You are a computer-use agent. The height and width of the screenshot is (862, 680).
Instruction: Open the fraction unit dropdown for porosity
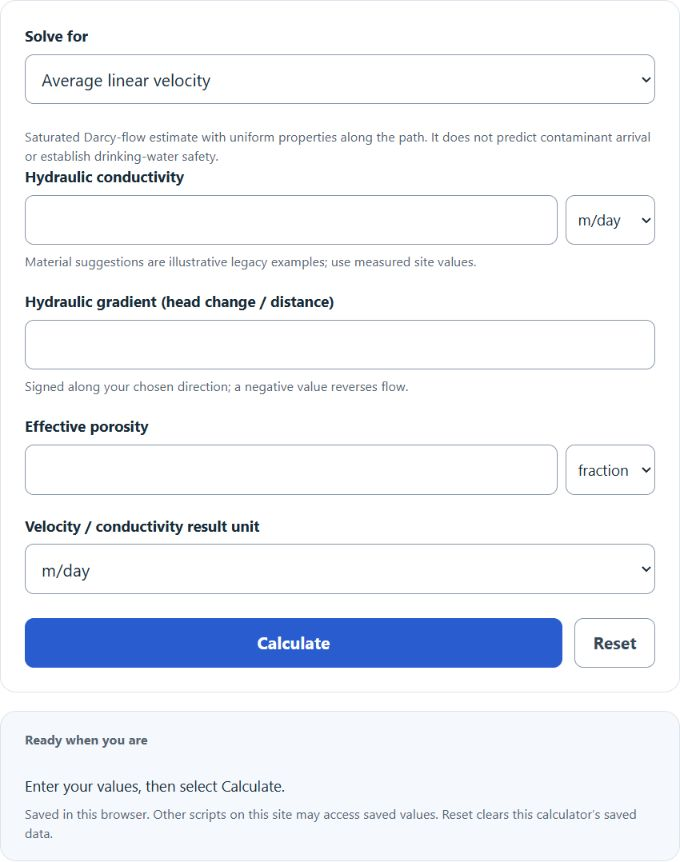click(610, 469)
